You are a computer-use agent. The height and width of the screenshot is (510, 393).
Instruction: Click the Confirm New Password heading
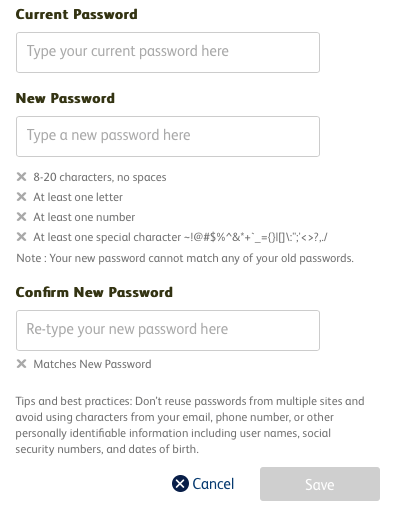tap(94, 292)
